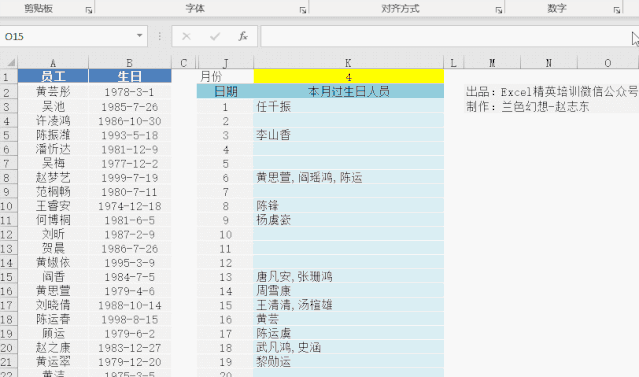Select row 15 header
Image resolution: width=639 pixels, height=377 pixels.
pyautogui.click(x=9, y=277)
